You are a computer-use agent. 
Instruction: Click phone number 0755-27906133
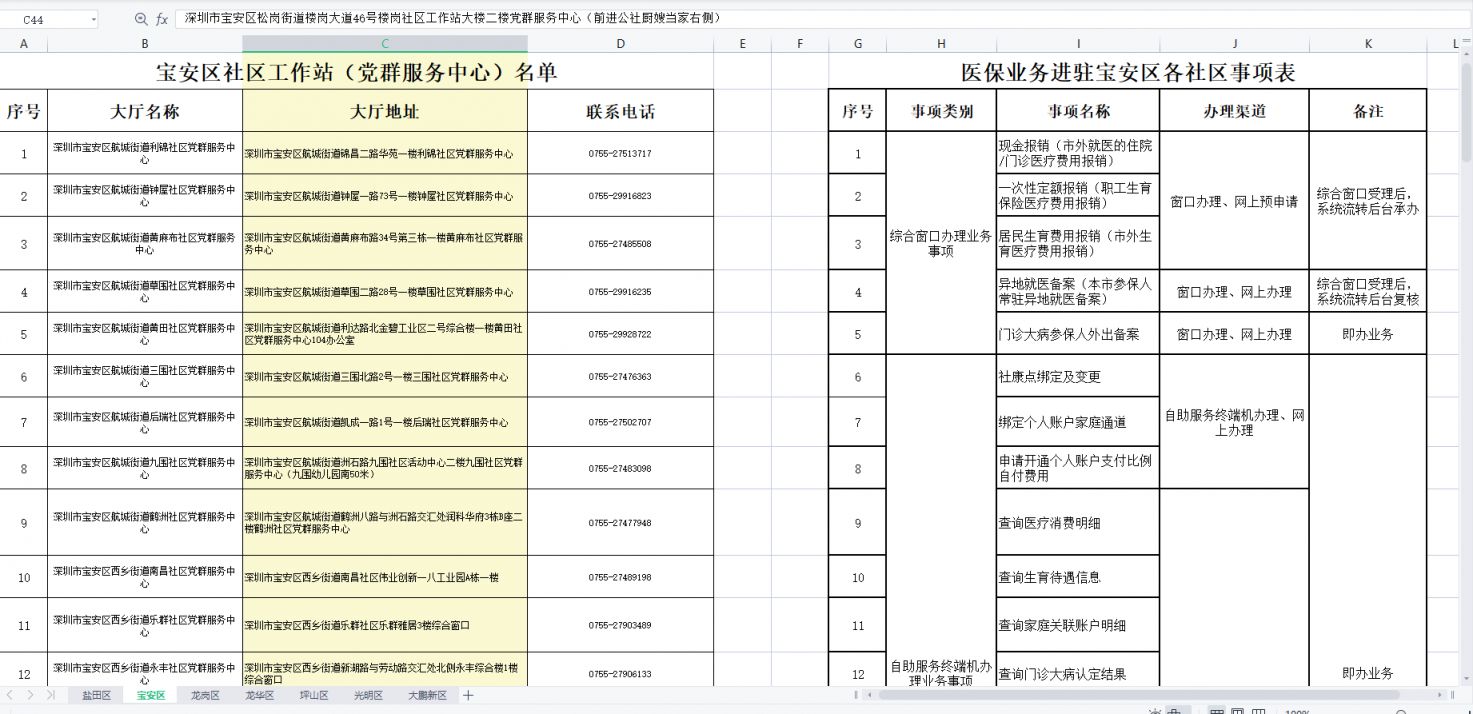(621, 674)
